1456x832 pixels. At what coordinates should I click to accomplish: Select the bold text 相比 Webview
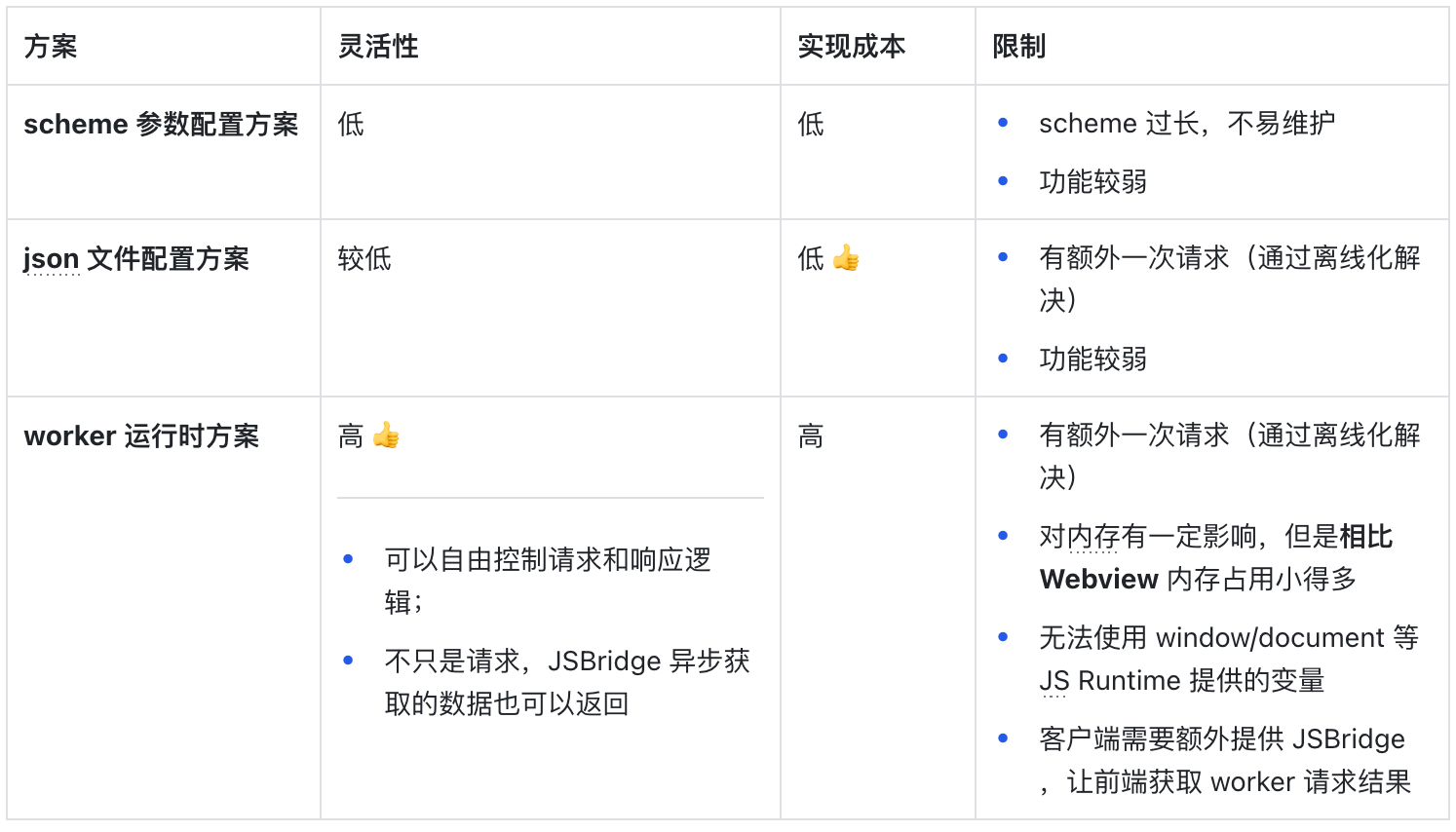click(x=1364, y=537)
